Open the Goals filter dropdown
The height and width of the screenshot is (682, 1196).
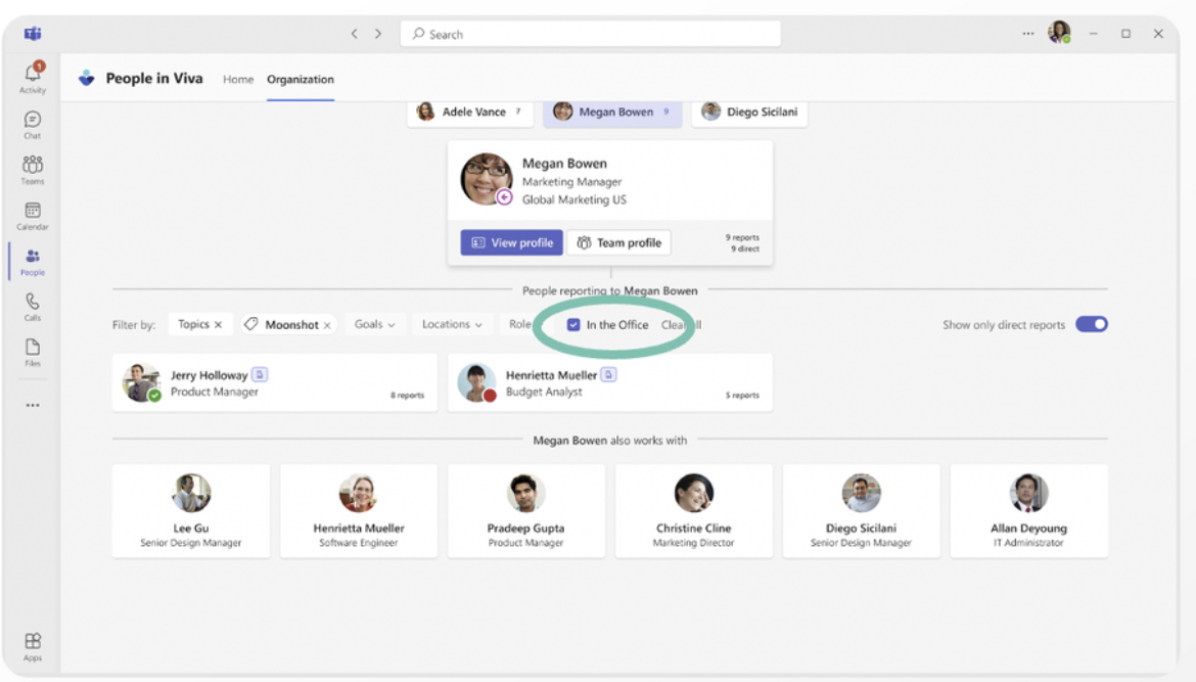[375, 324]
